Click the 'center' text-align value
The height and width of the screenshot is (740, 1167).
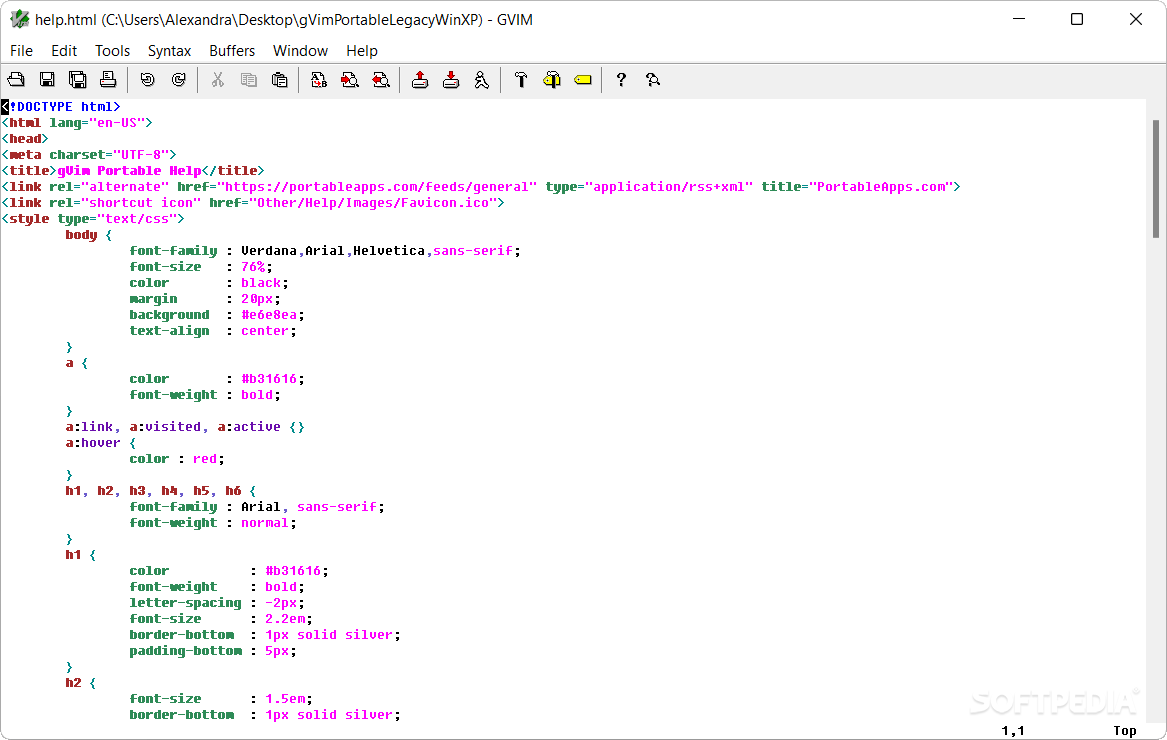[265, 331]
